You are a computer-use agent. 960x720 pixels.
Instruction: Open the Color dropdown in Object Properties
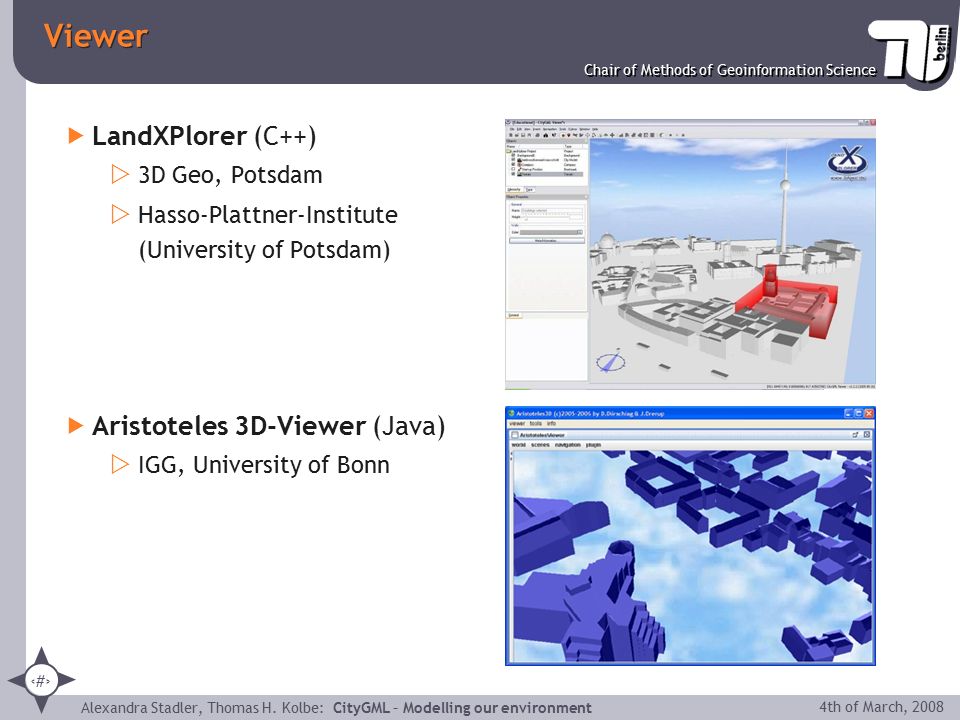point(580,232)
